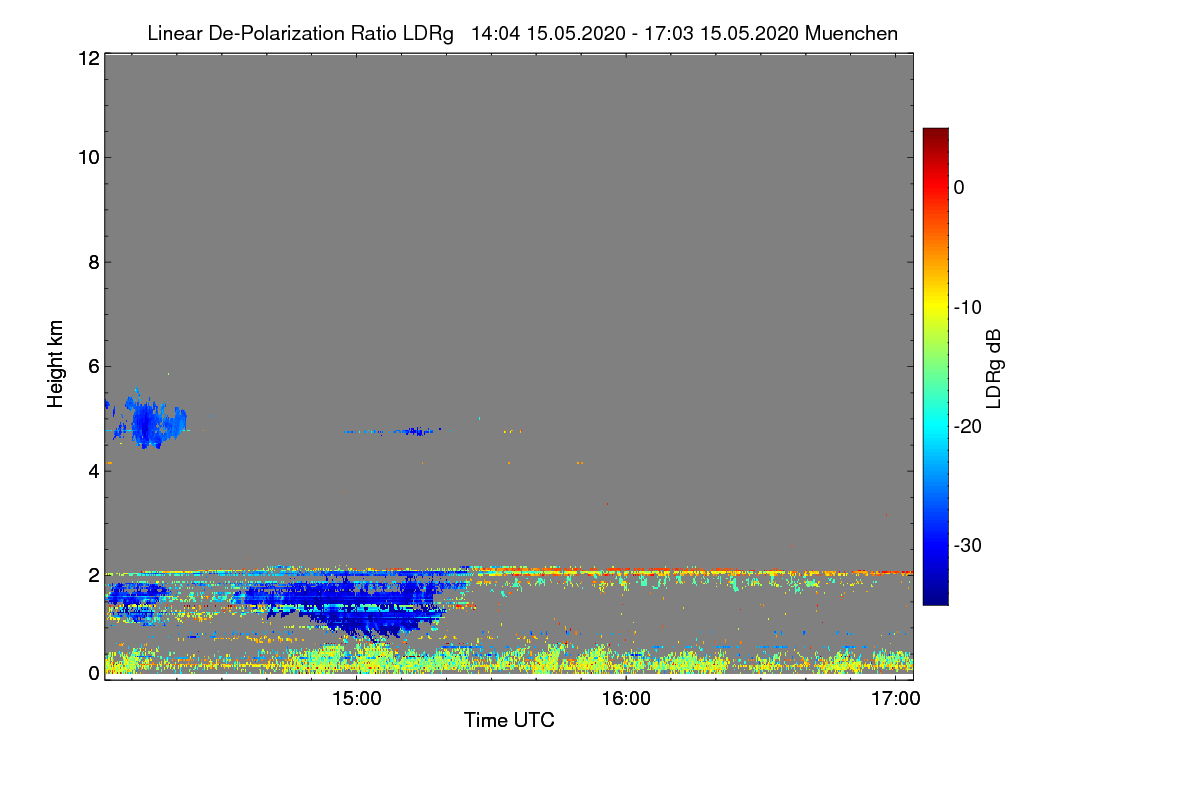This screenshot has width=1200, height=800.
Task: Click the LDRg dB colorbar title
Action: tap(994, 367)
